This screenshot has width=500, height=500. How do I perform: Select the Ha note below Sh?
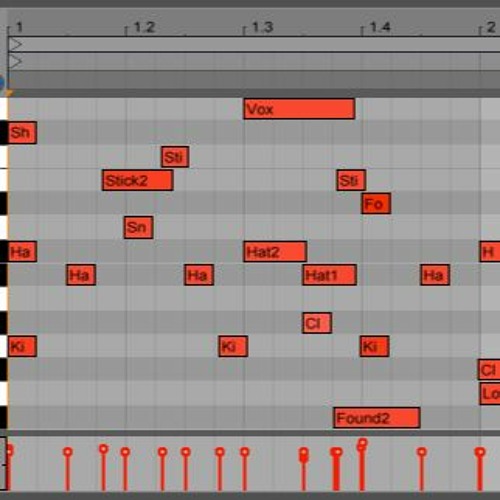point(22,252)
